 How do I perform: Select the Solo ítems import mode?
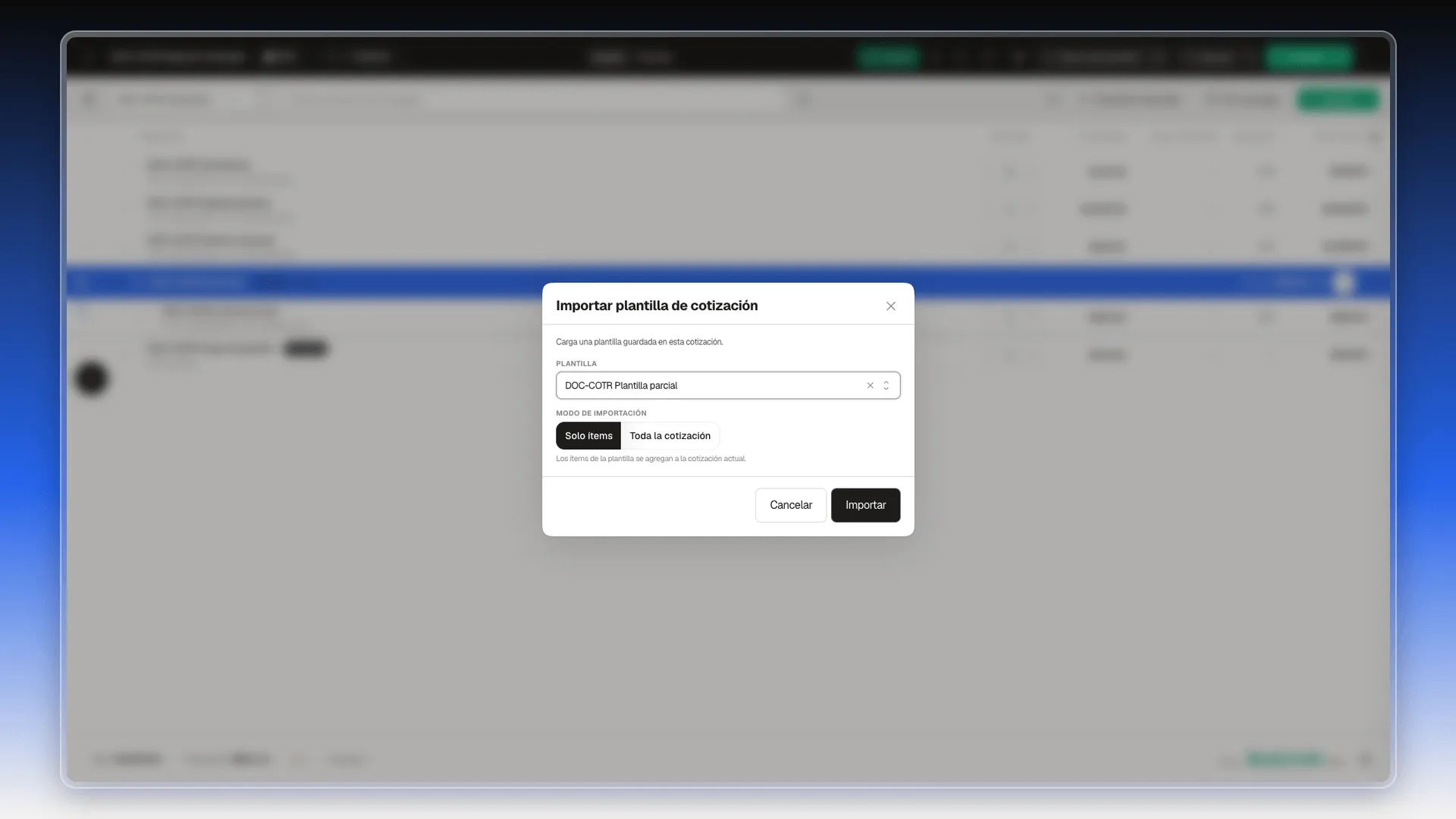(588, 436)
